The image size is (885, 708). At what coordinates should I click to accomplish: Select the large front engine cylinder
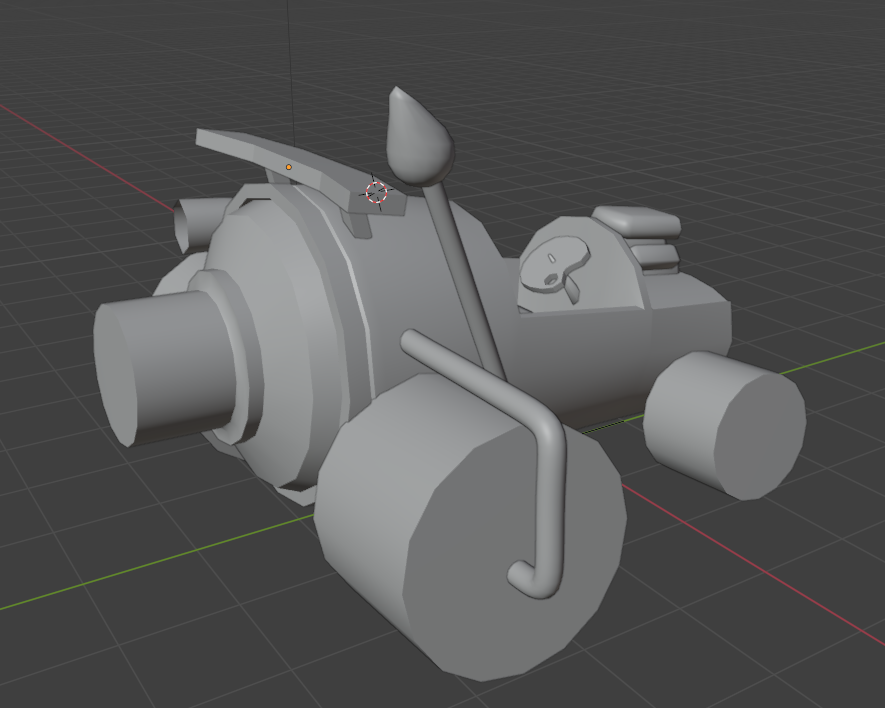(x=280, y=330)
